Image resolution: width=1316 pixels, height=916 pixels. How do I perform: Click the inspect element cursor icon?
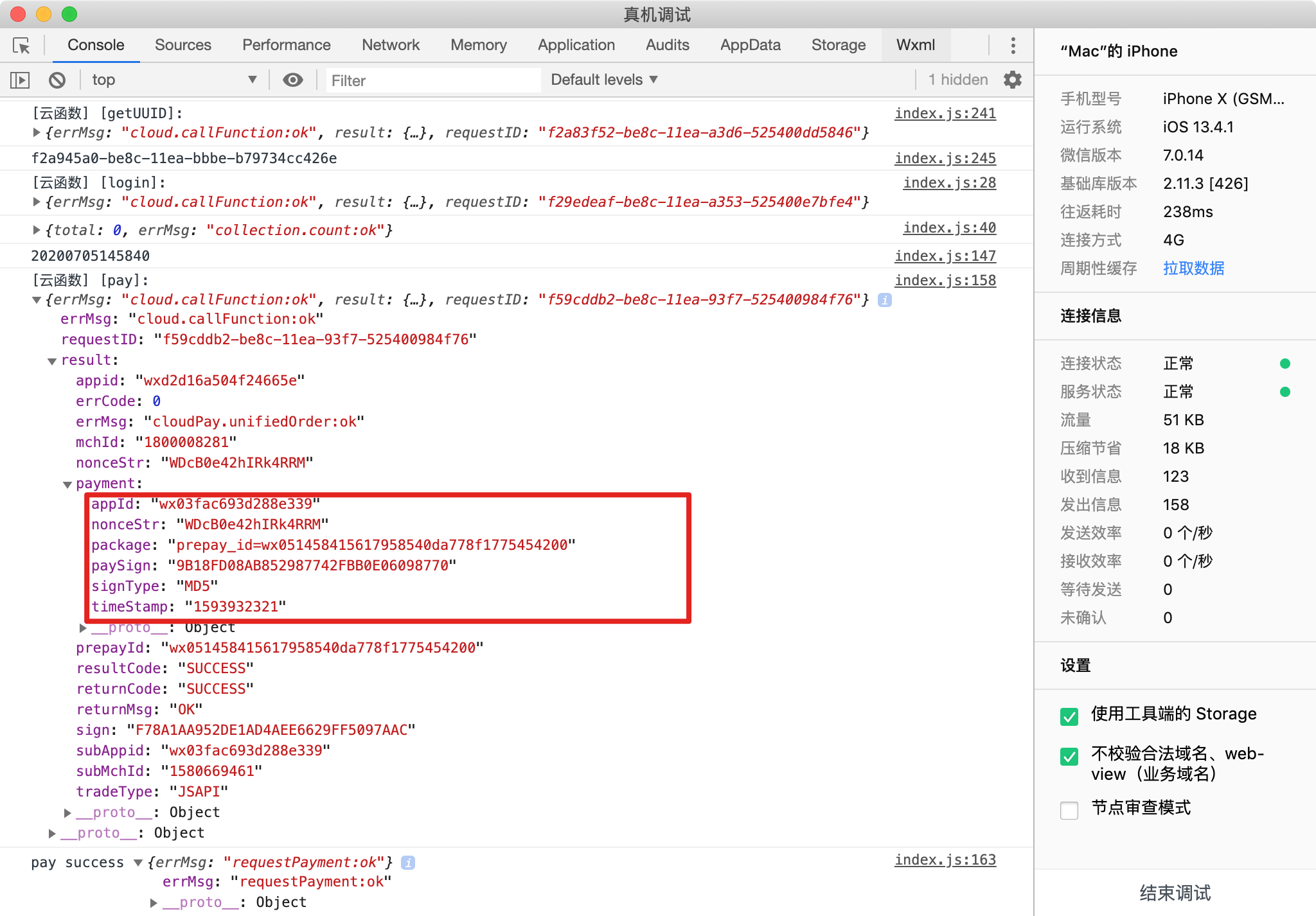click(x=21, y=46)
